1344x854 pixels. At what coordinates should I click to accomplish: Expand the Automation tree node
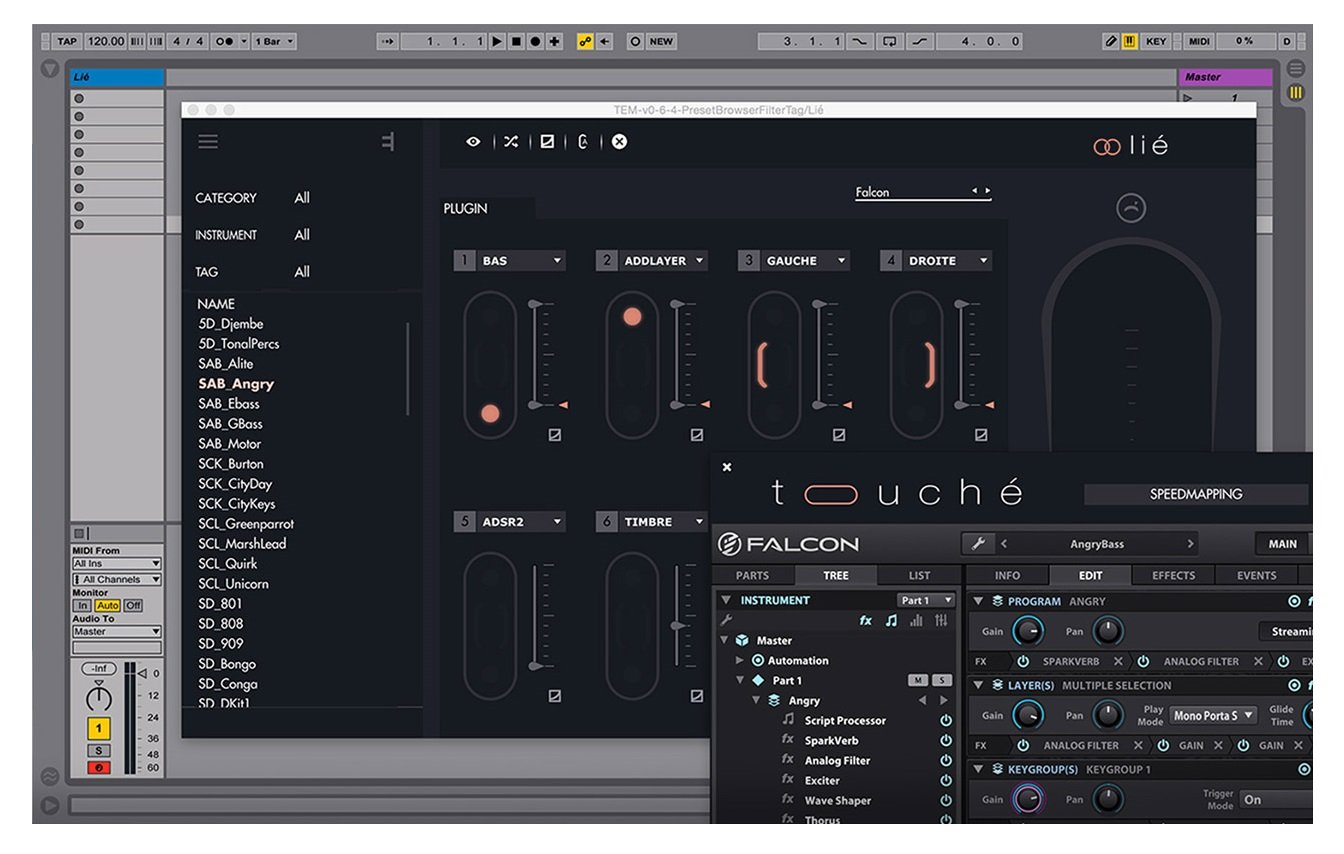click(x=740, y=661)
